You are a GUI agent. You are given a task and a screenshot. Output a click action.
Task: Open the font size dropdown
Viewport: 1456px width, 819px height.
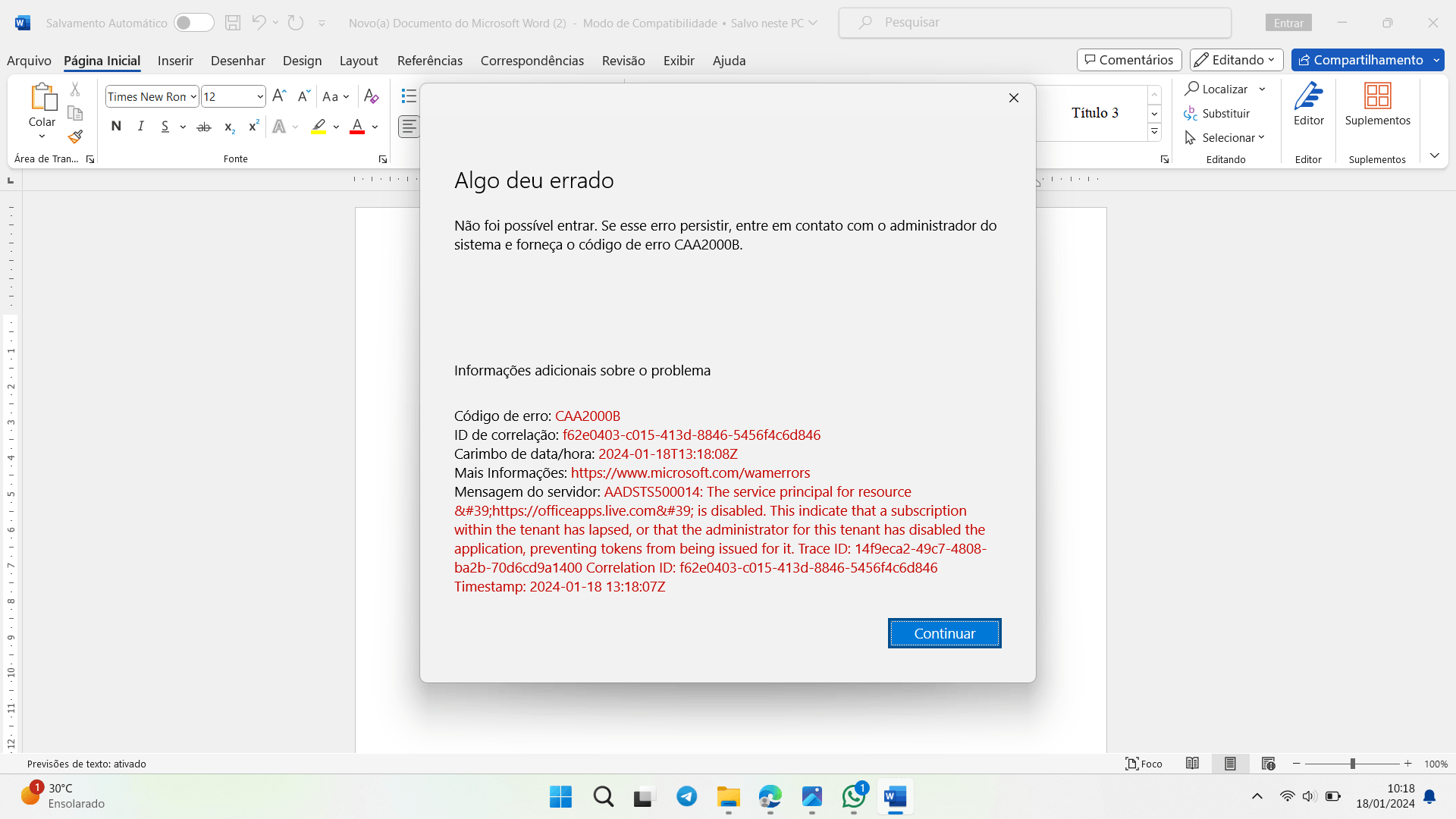[260, 97]
